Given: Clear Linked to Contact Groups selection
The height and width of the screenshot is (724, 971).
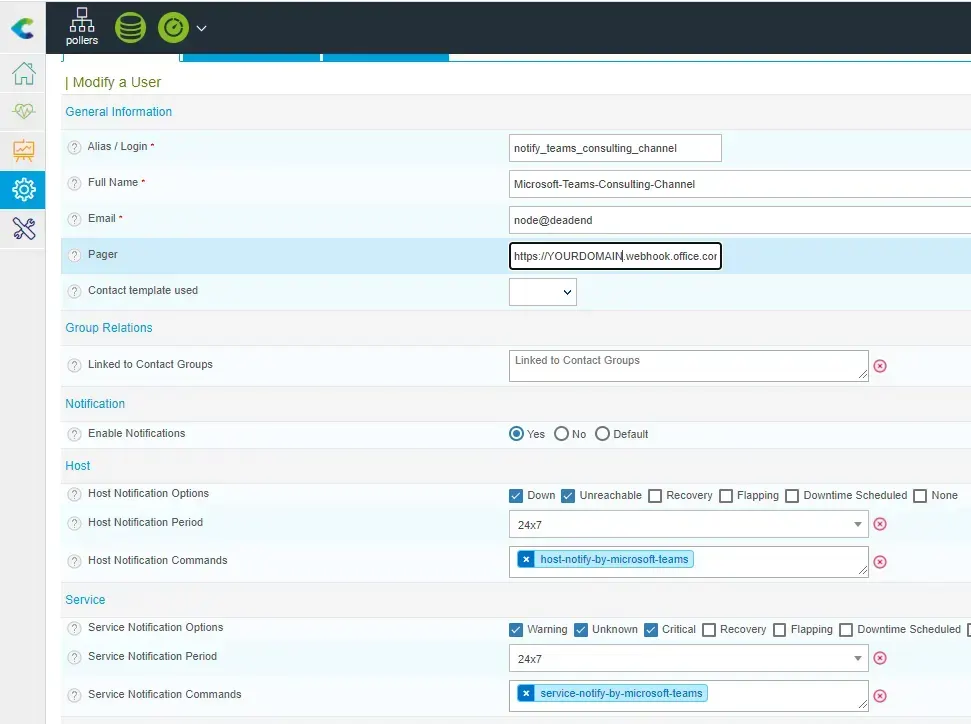Looking at the screenshot, I should click(880, 366).
